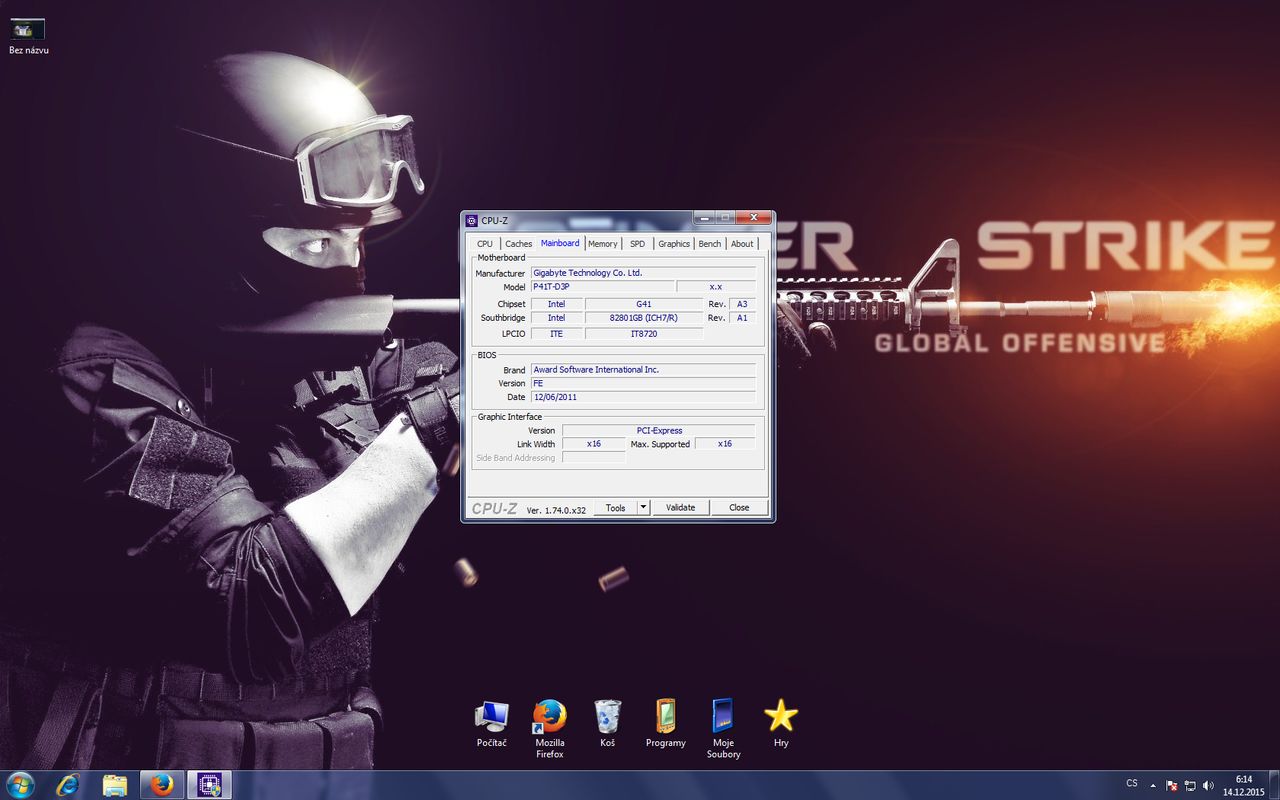Viewport: 1280px width, 800px height.
Task: Click the Chipset revision A3 field
Action: tap(742, 303)
